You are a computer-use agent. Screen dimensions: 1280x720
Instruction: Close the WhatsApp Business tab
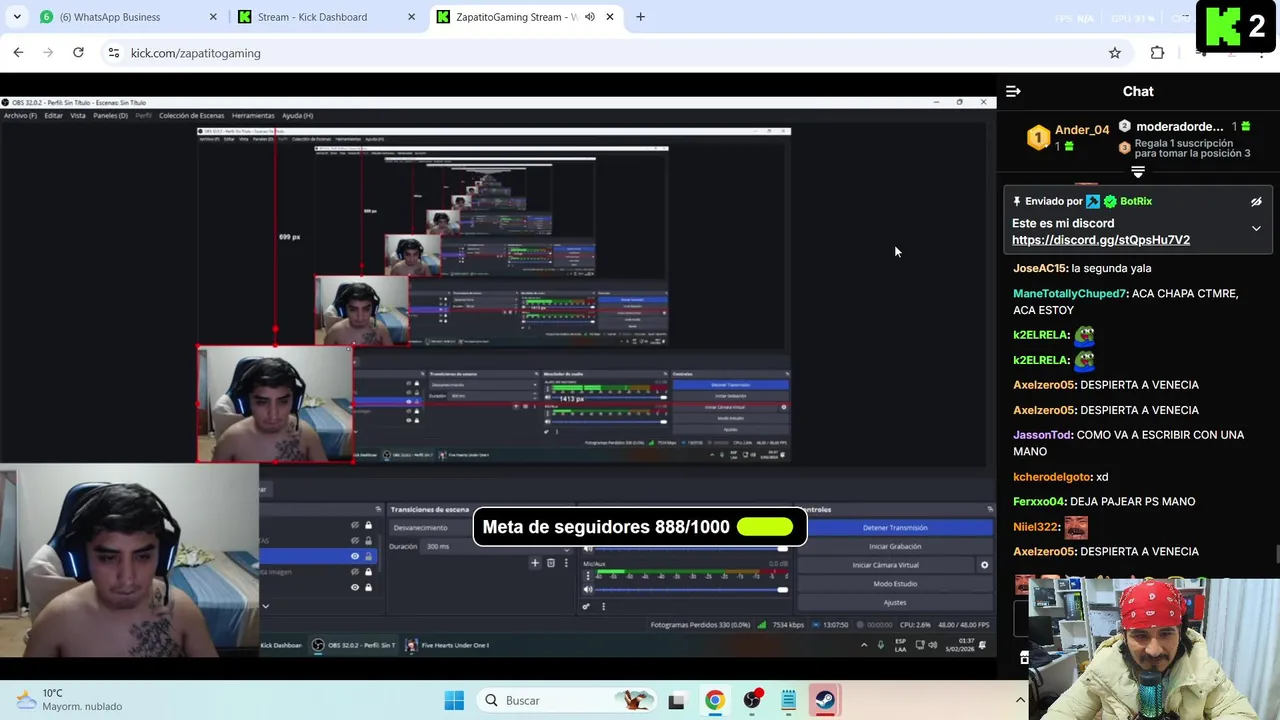coord(213,17)
